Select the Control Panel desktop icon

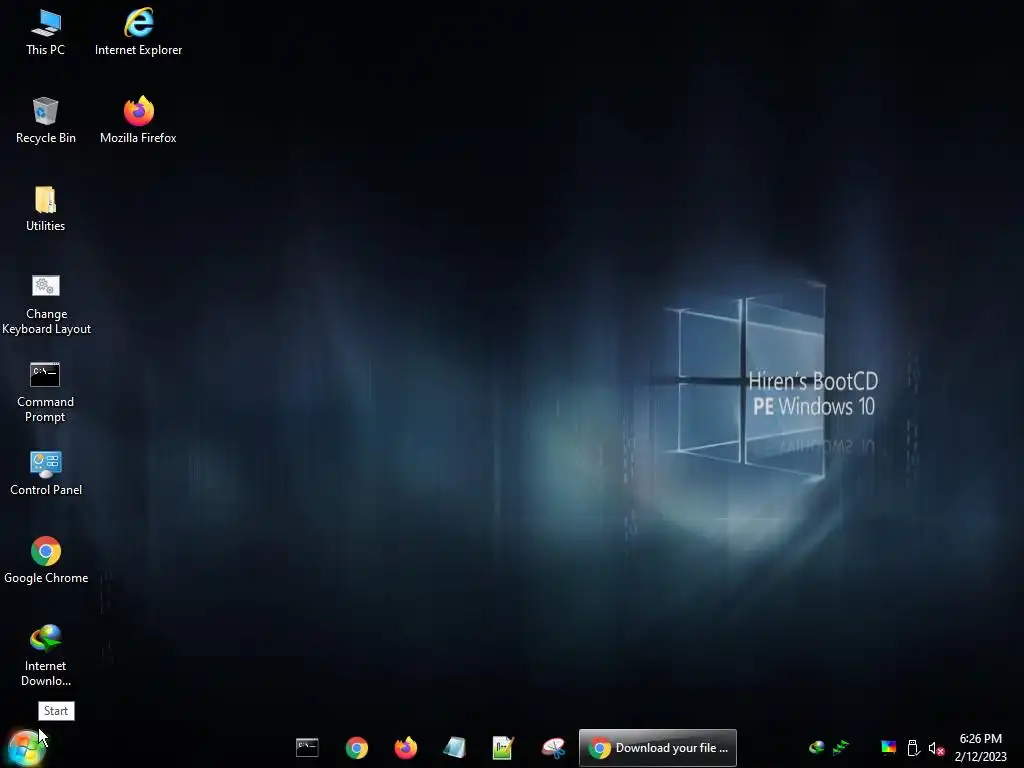(x=46, y=473)
